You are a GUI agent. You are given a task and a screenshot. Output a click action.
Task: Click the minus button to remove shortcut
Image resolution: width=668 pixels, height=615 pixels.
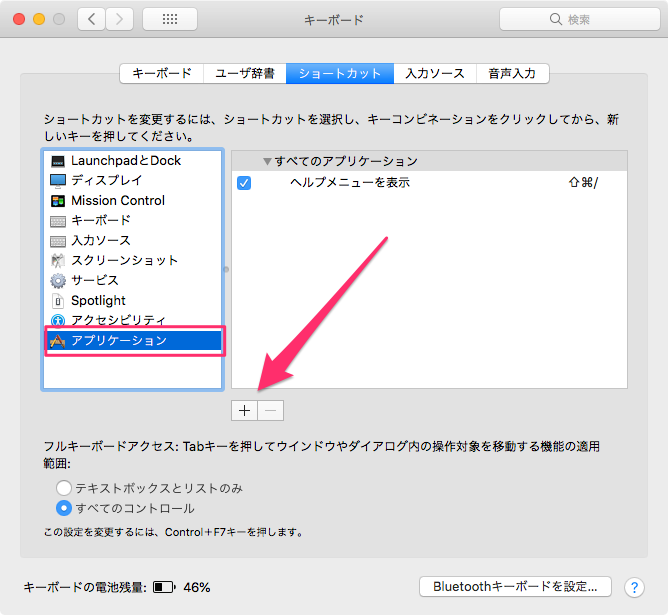[x=271, y=411]
